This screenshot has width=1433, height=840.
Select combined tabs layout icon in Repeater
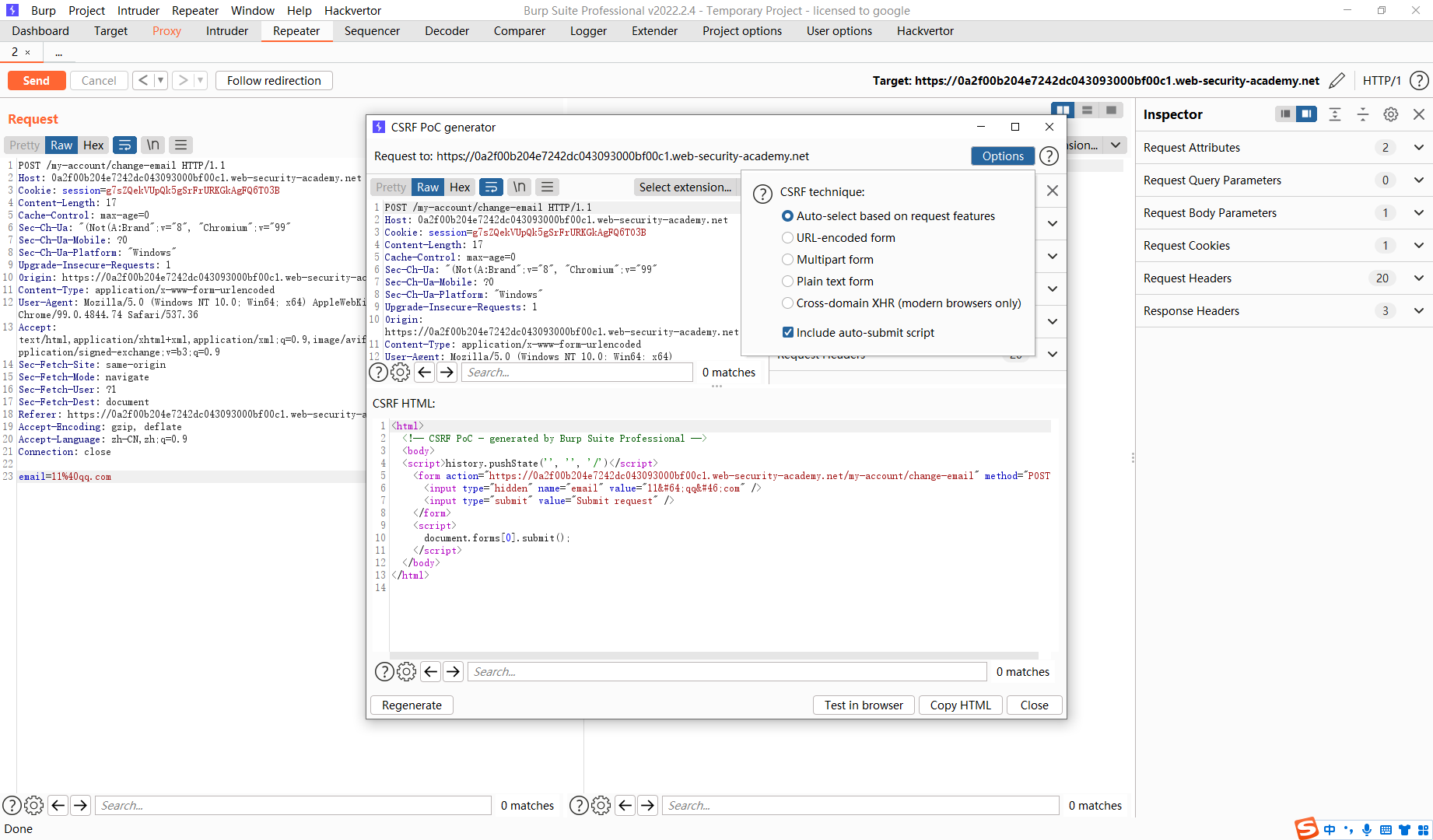point(1111,110)
